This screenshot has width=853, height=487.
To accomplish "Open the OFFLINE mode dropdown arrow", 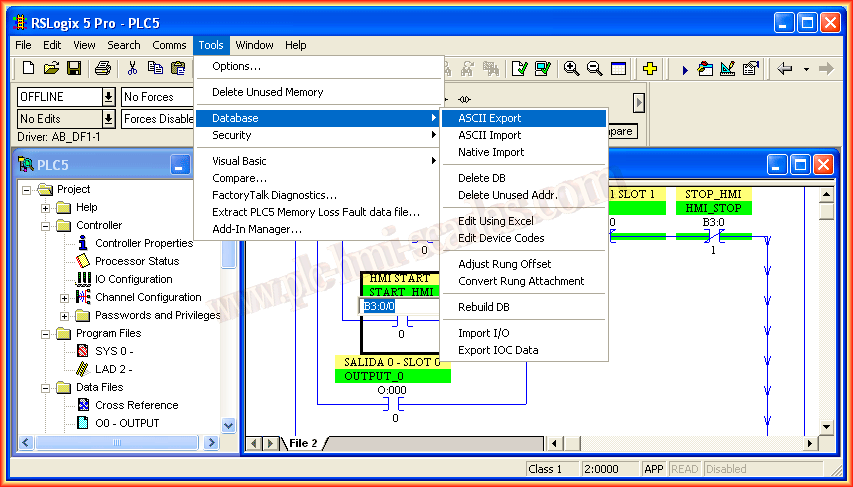I will click(108, 97).
